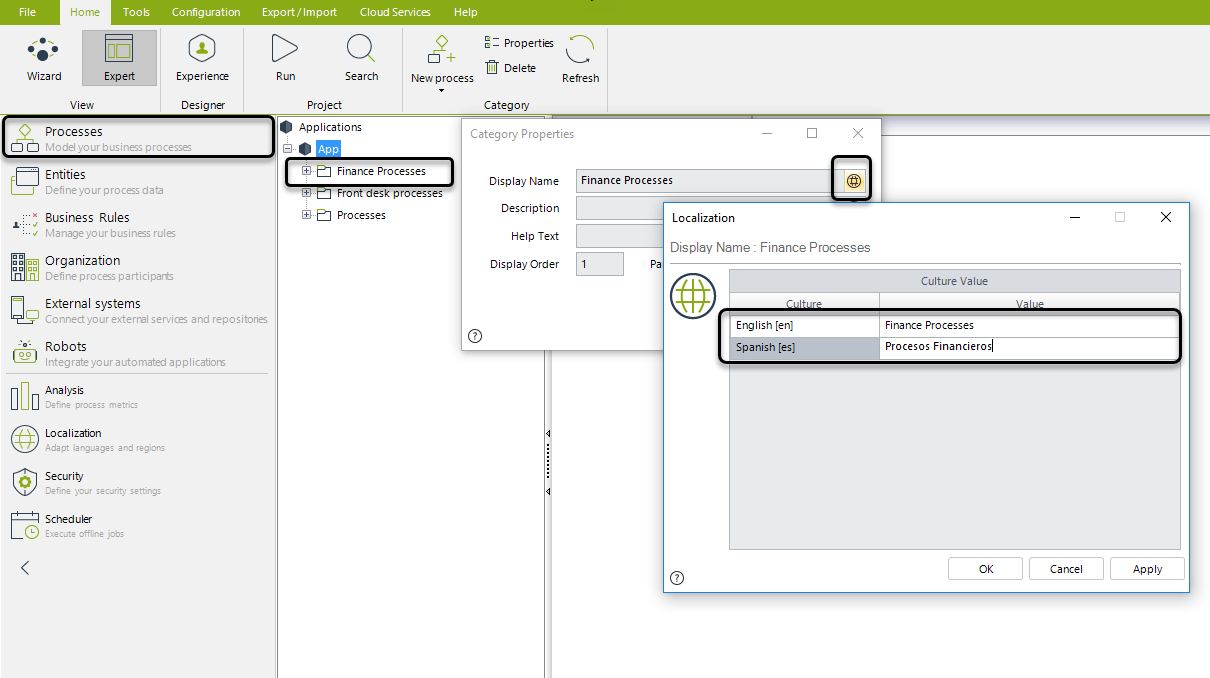Select the Finance Processes tree item

tap(381, 171)
